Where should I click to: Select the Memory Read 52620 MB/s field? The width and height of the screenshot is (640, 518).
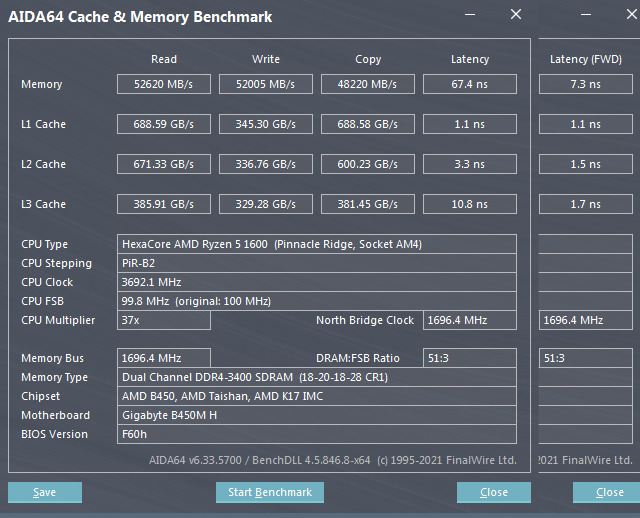pyautogui.click(x=164, y=84)
